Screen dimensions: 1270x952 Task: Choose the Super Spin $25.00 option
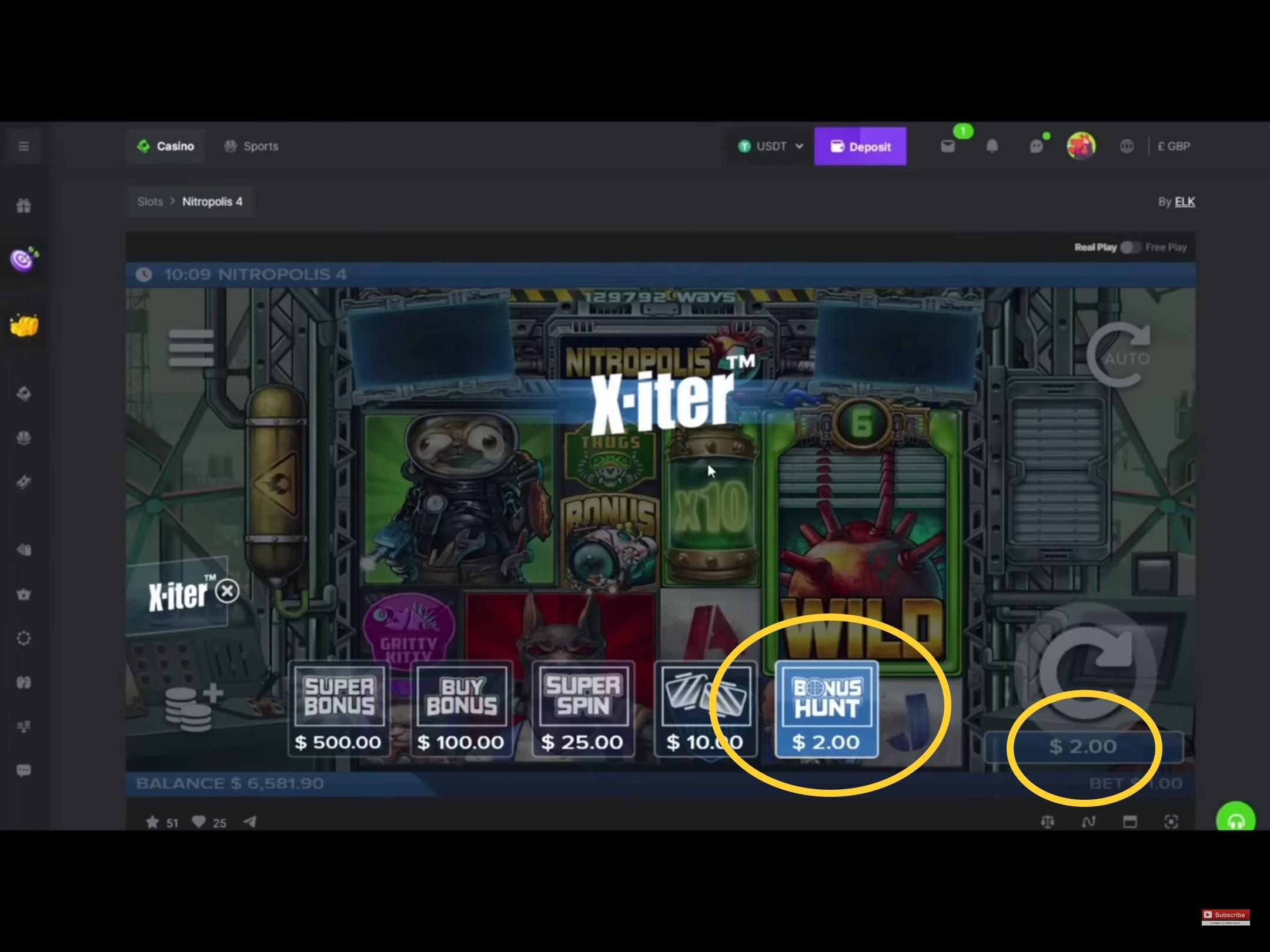tap(583, 709)
